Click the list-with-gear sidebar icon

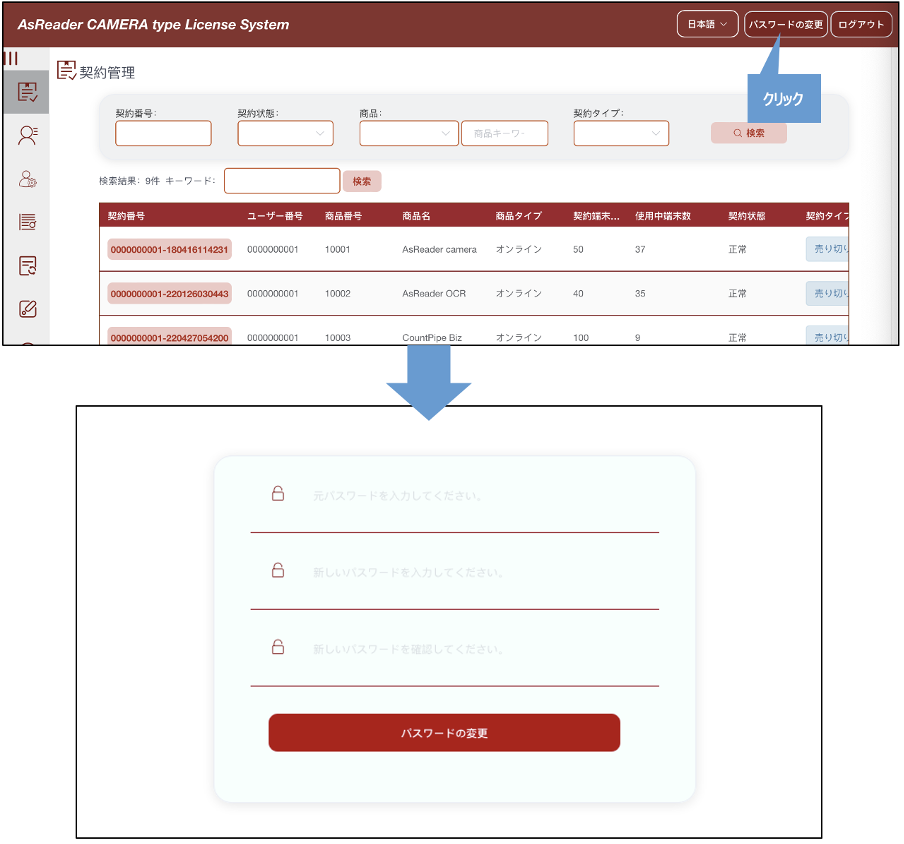click(x=27, y=222)
